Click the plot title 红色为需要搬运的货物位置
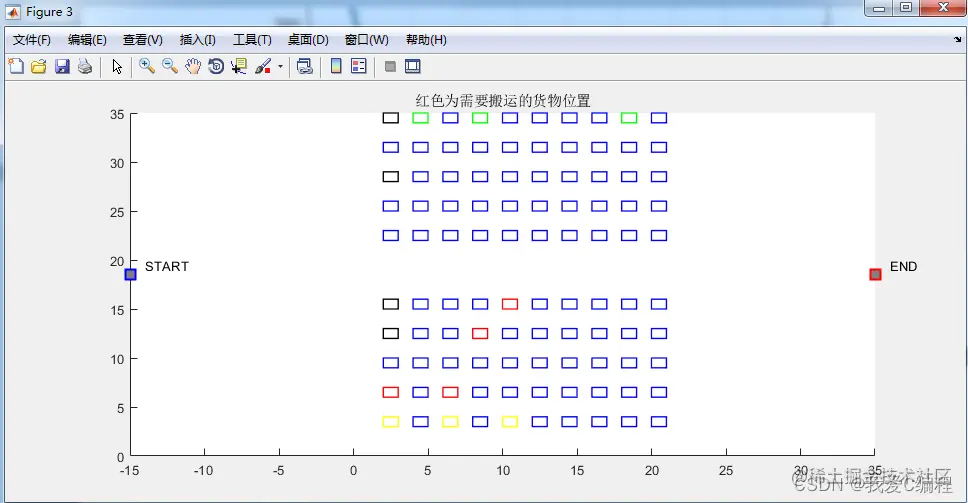Viewport: 968px width, 503px height. (503, 101)
